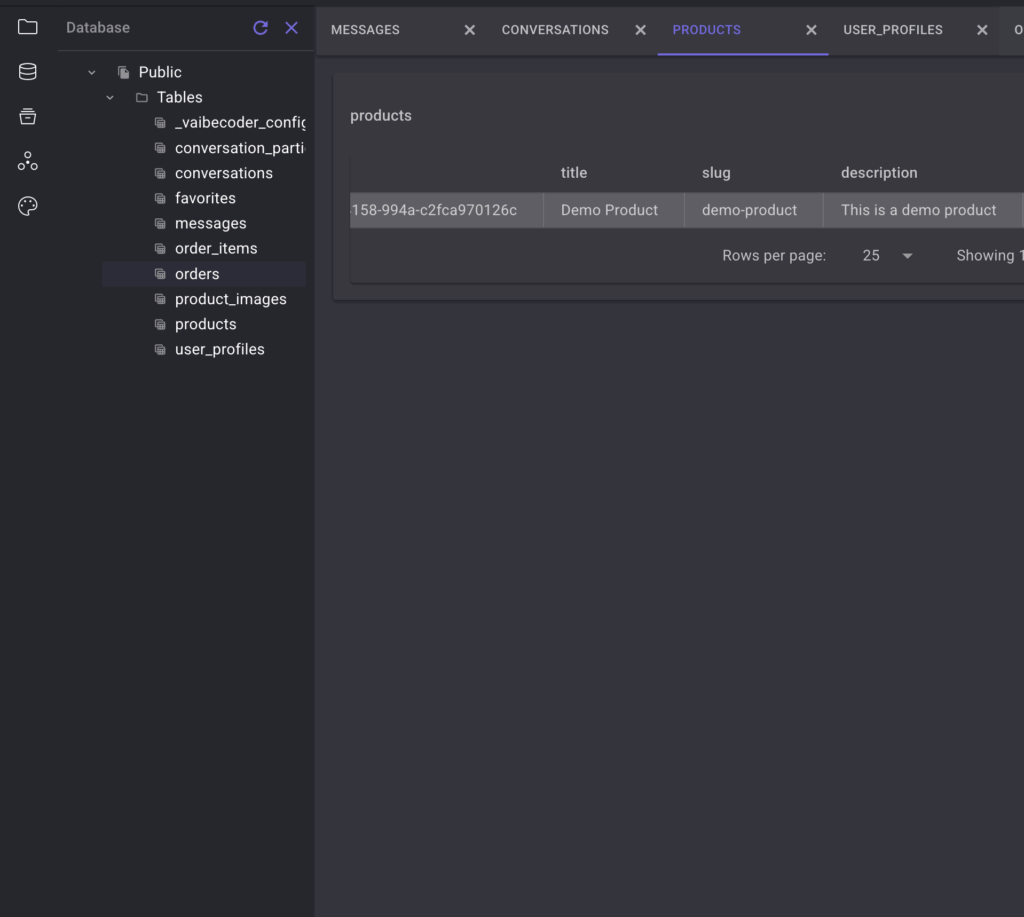The height and width of the screenshot is (917, 1024).
Task: Open the theme palette icon in sidebar
Action: coord(28,206)
